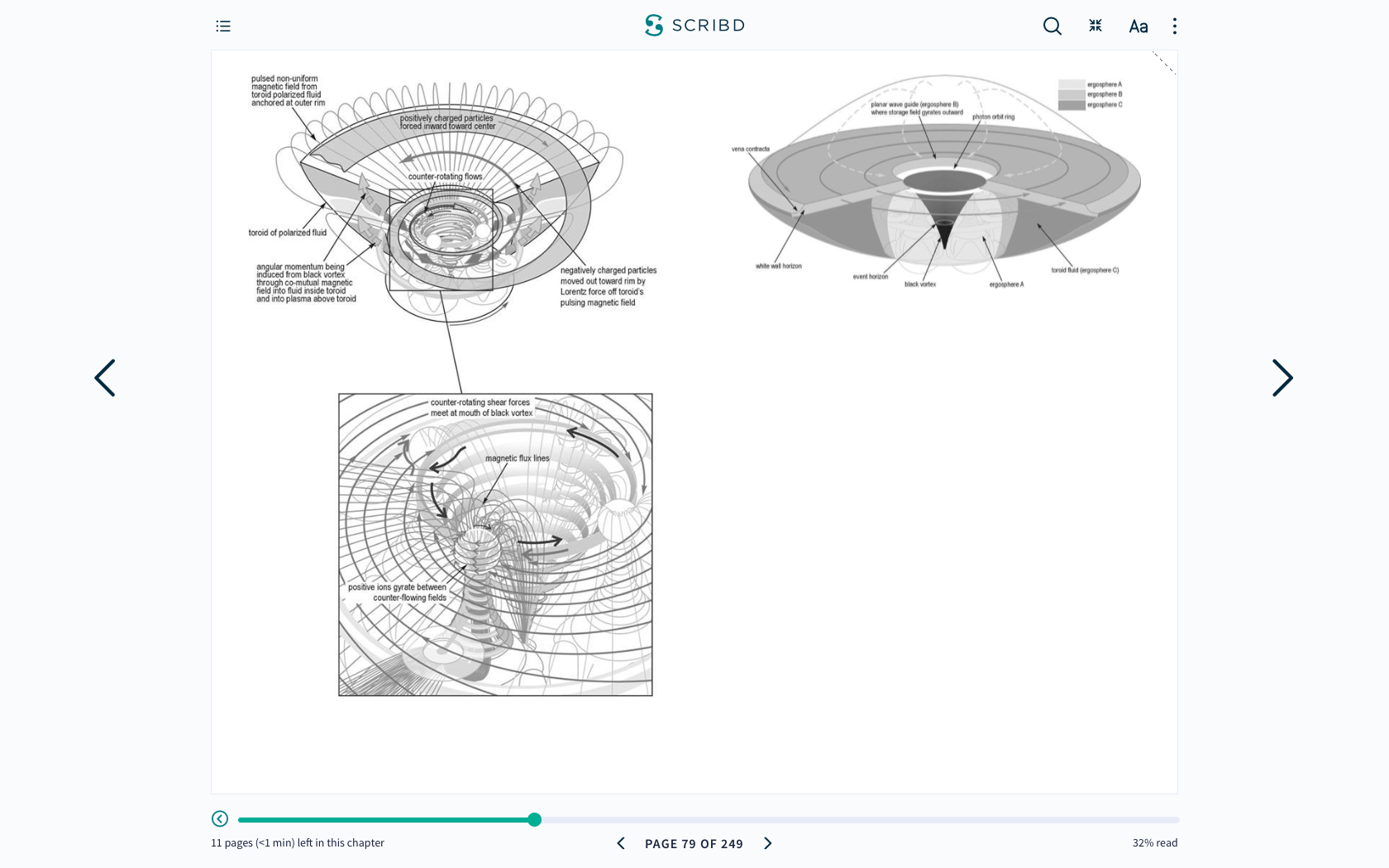Click small left chevron beside page indicator

pos(621,843)
